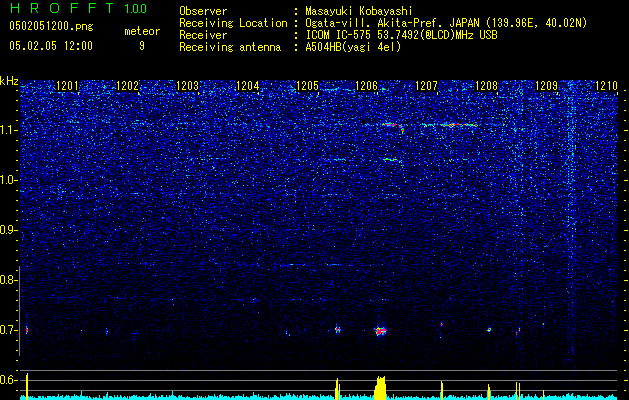Select the date stamp 05.02.05 12:00

(51, 46)
